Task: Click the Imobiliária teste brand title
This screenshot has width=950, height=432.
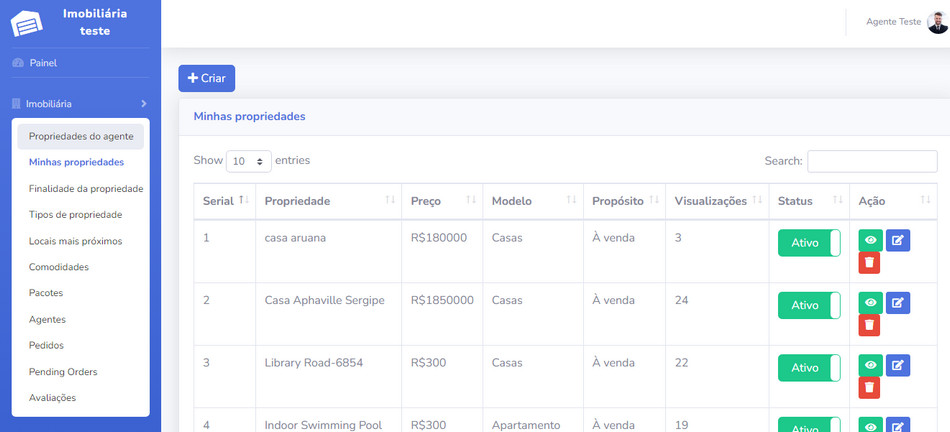Action: pyautogui.click(x=95, y=22)
